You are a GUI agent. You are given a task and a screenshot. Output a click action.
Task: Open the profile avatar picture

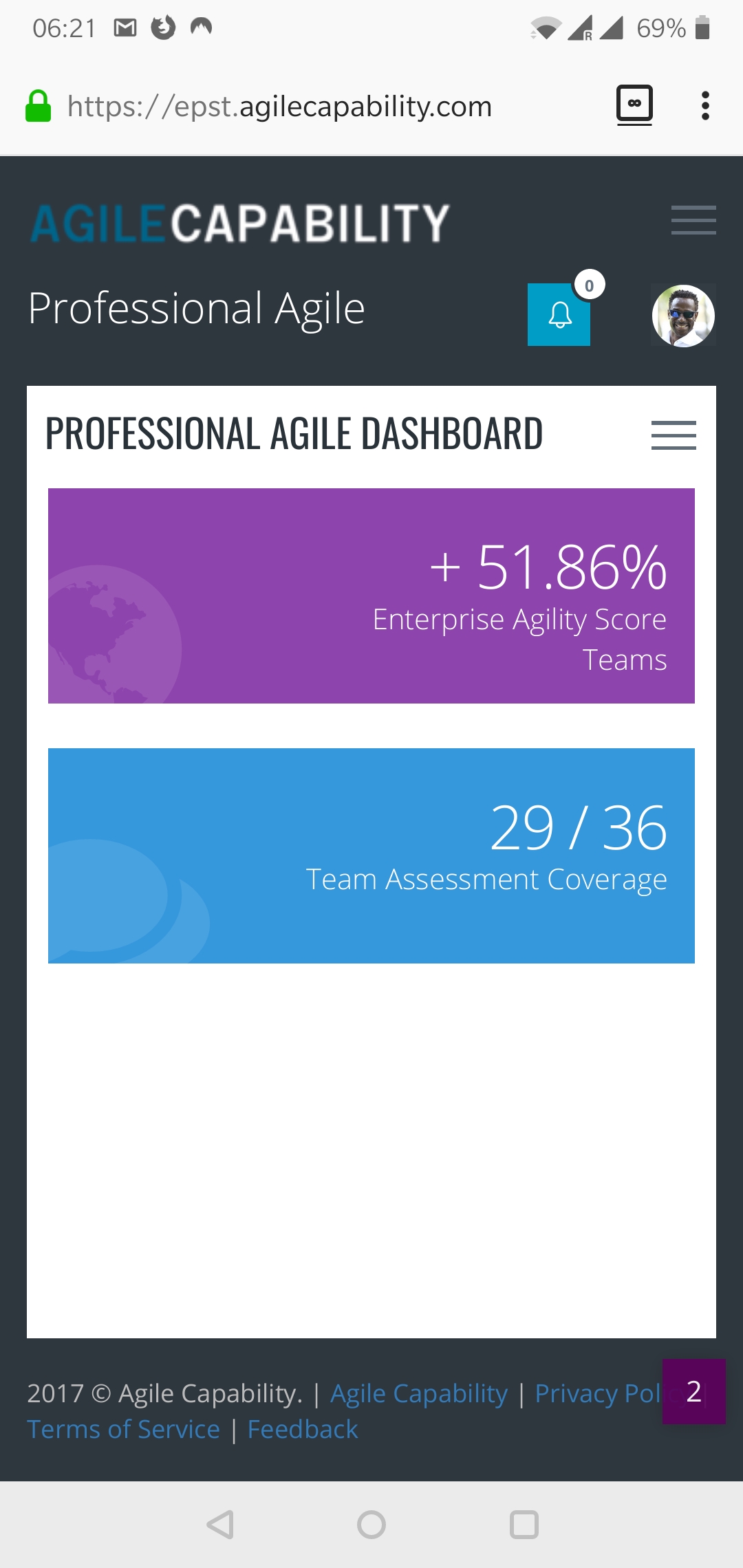[x=682, y=315]
